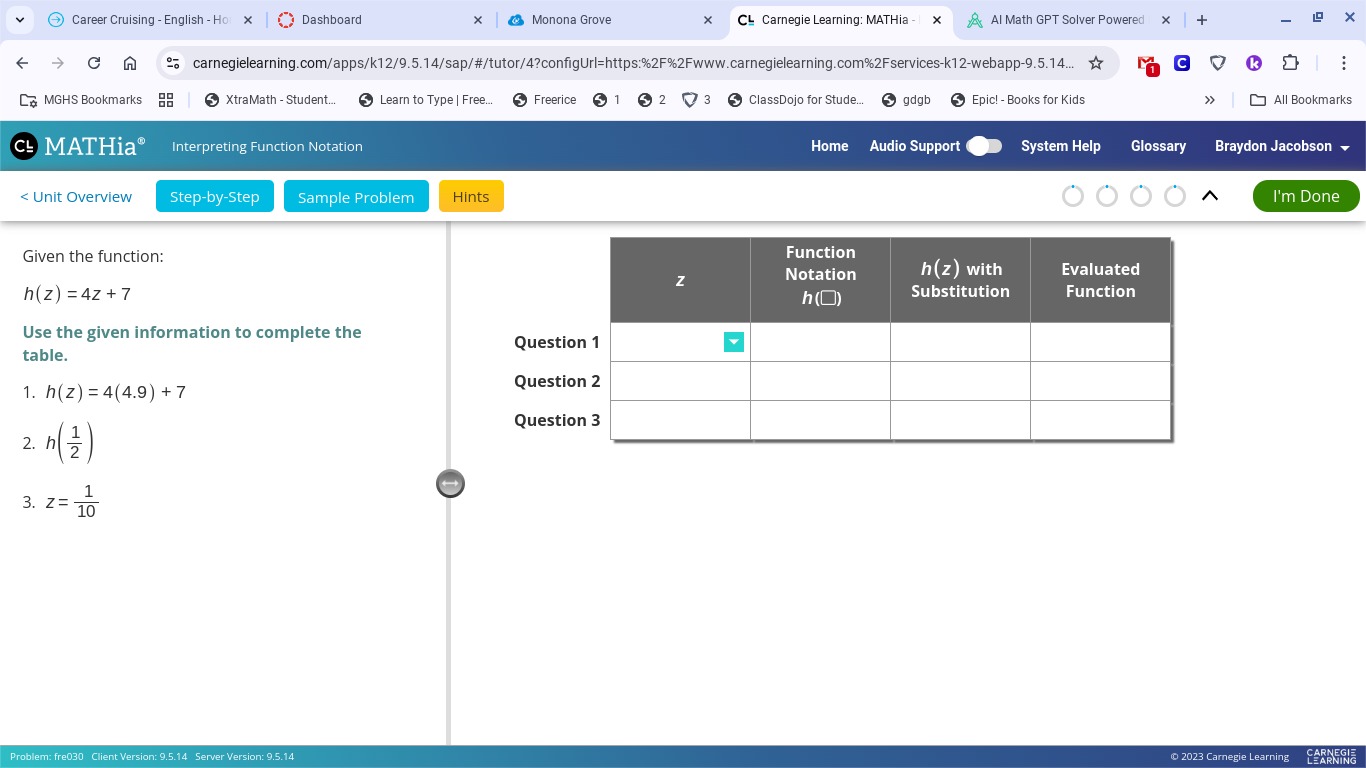
Task: Show Hints
Action: pyautogui.click(x=471, y=196)
